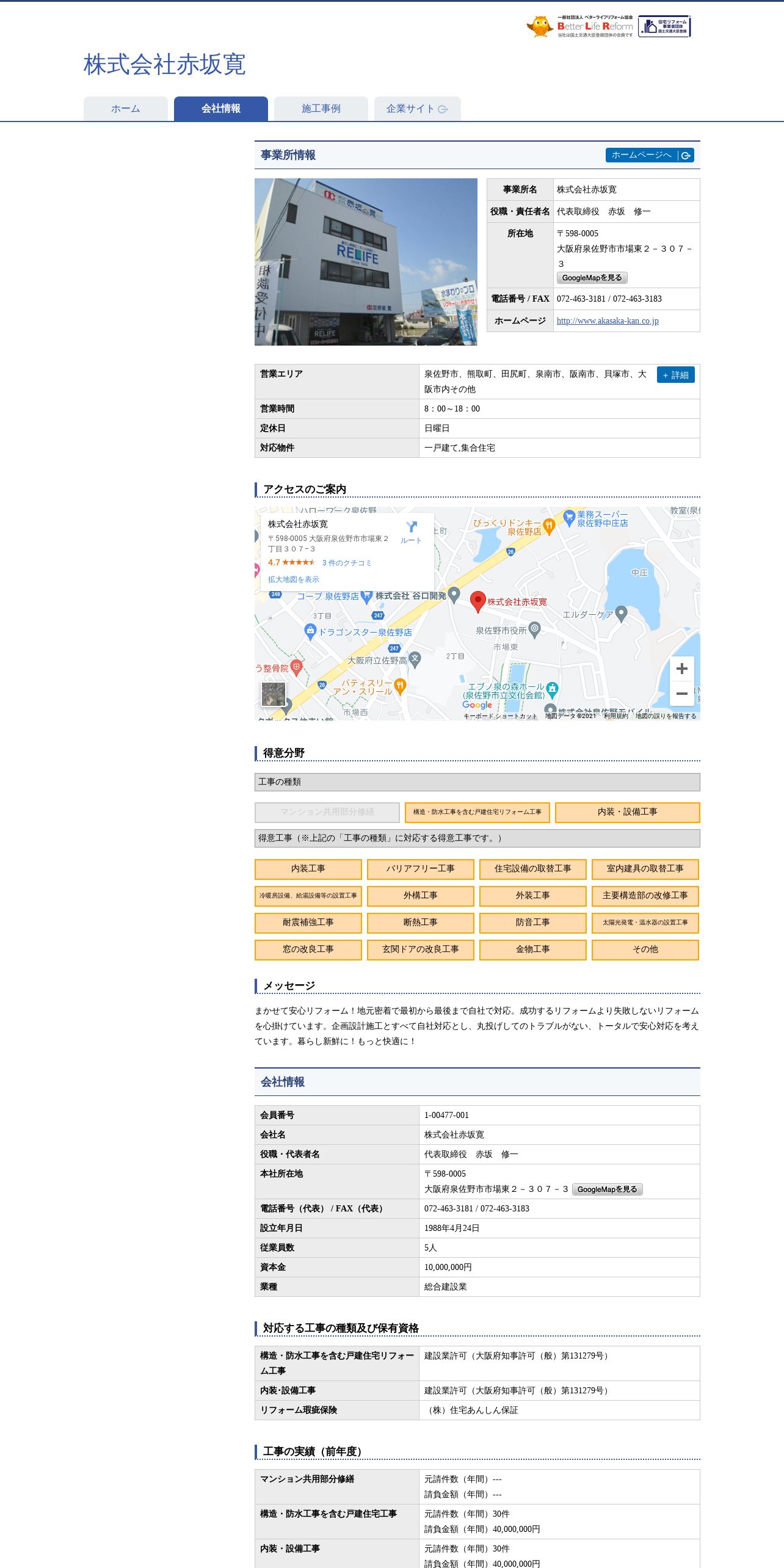Viewport: 784px width, 1568px height.
Task: Click the びっくりドンキー restaurant pin
Action: click(x=549, y=527)
